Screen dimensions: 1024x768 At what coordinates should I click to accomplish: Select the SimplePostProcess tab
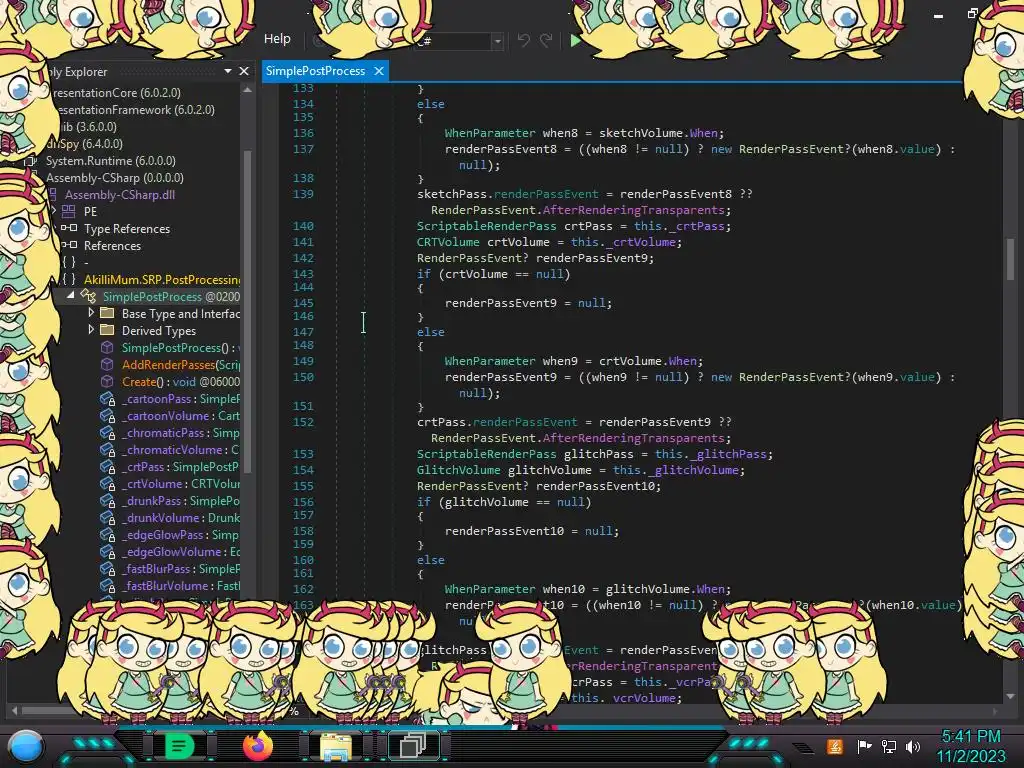coord(315,71)
